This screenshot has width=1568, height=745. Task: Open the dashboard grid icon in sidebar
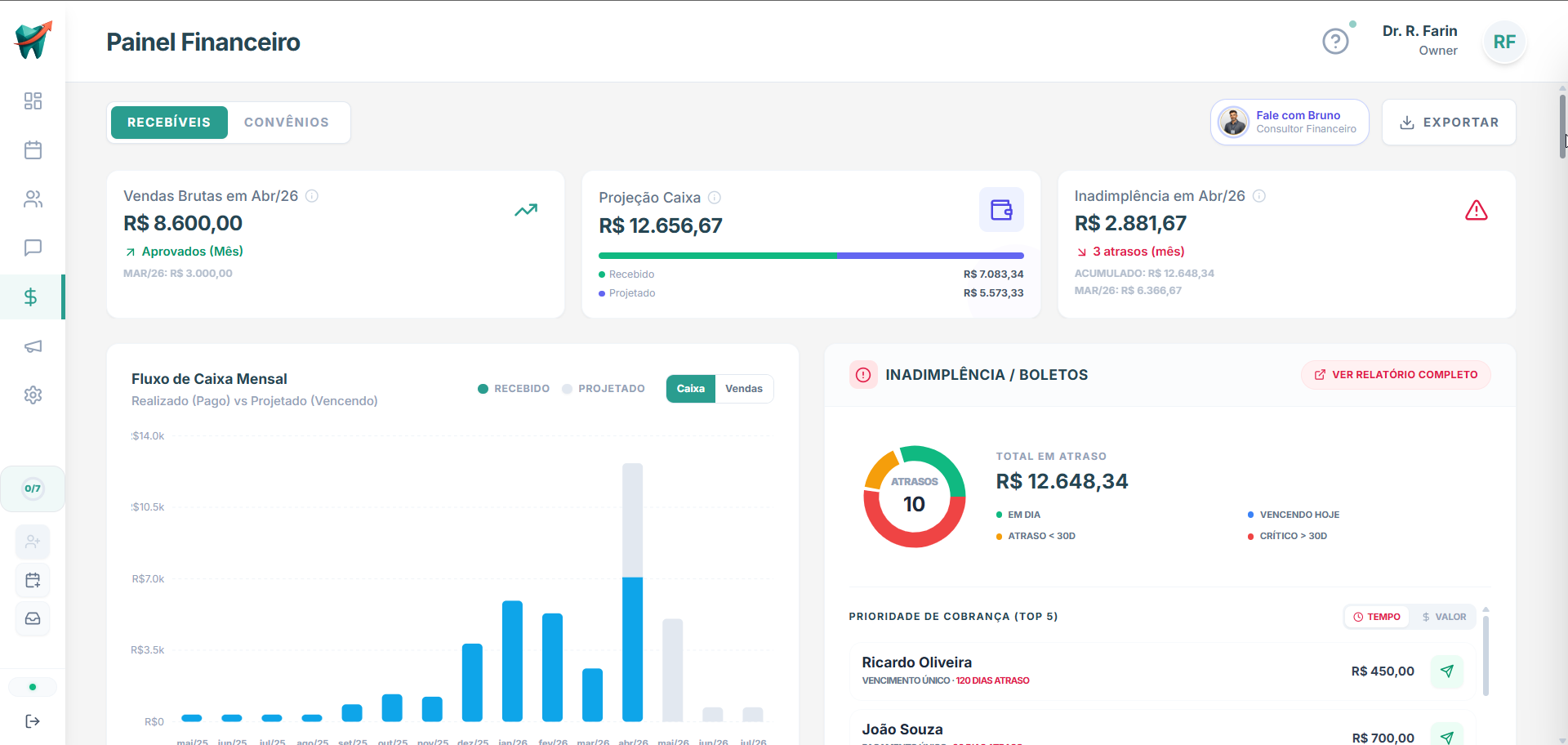(33, 101)
